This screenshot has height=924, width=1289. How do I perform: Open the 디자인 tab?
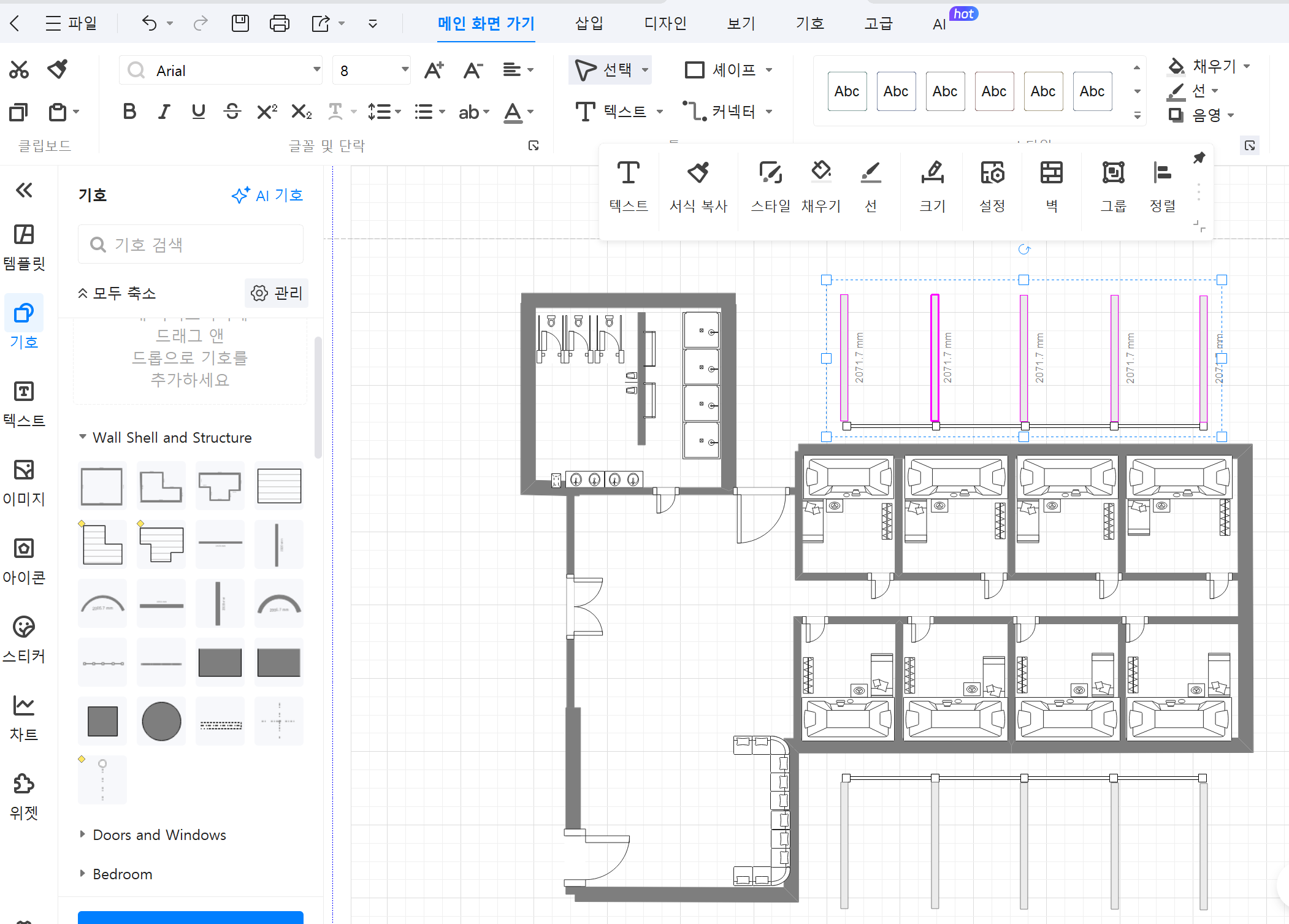[x=665, y=23]
